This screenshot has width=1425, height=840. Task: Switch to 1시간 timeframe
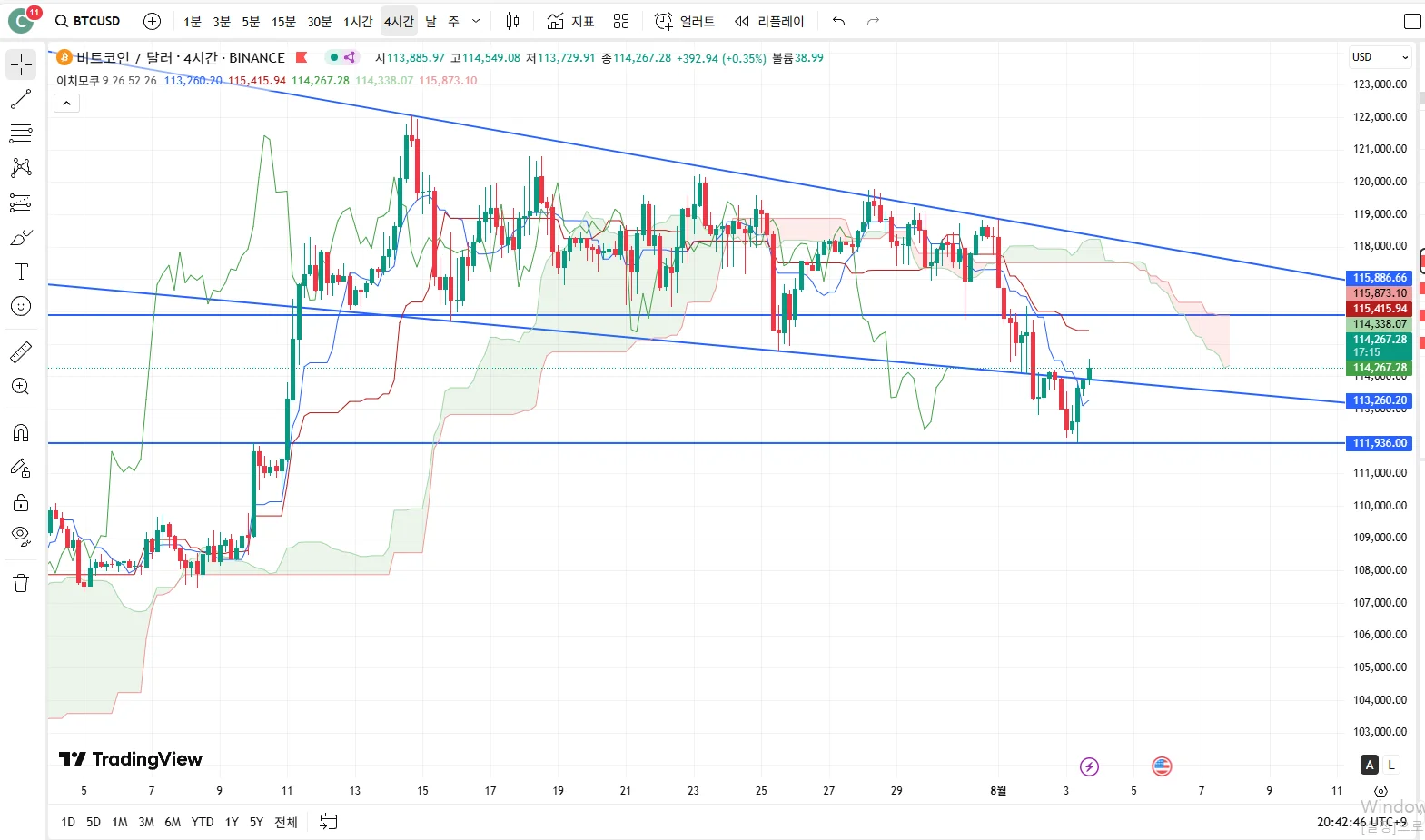click(x=358, y=21)
